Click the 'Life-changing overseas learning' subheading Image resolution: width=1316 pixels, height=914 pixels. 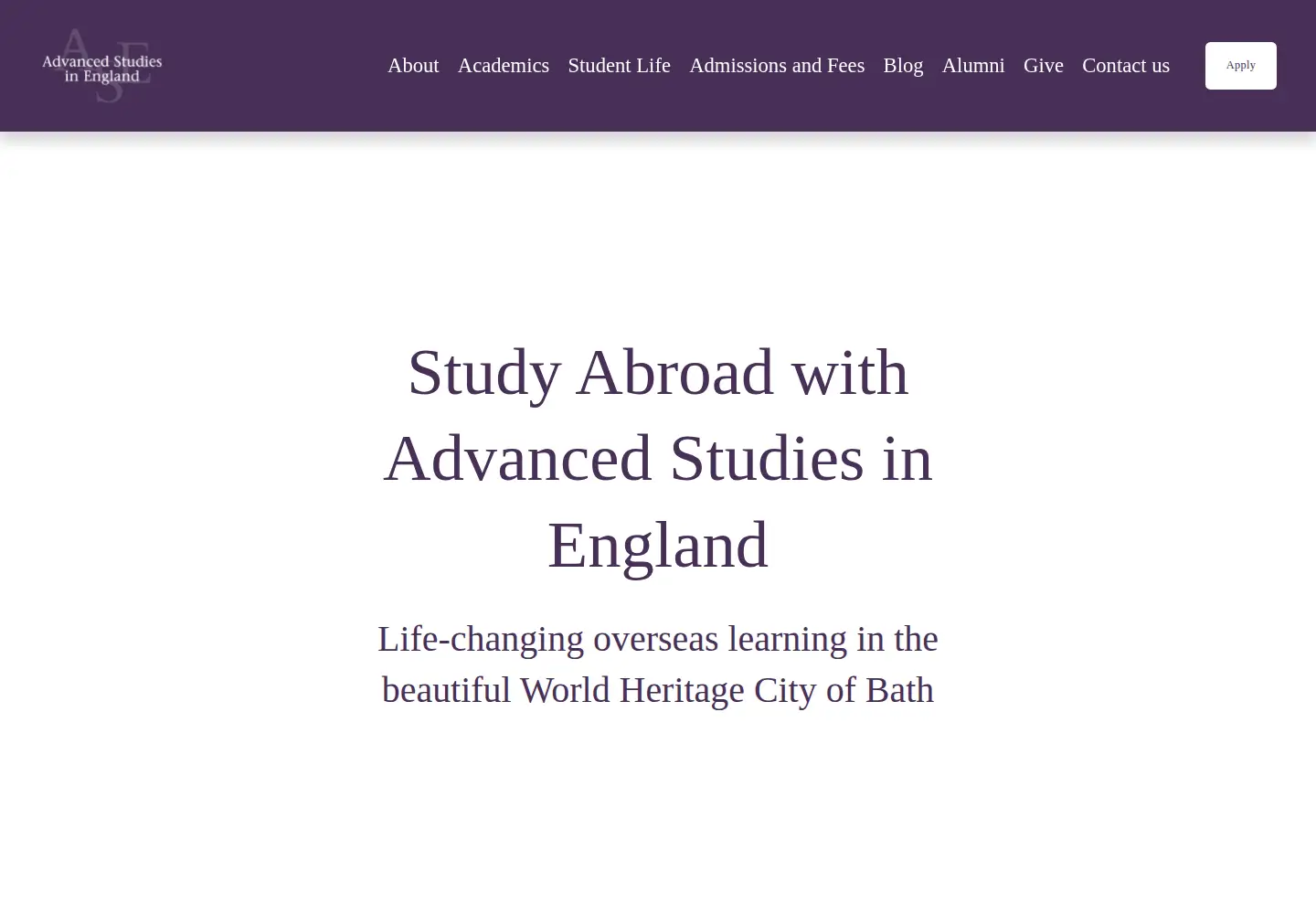(658, 664)
